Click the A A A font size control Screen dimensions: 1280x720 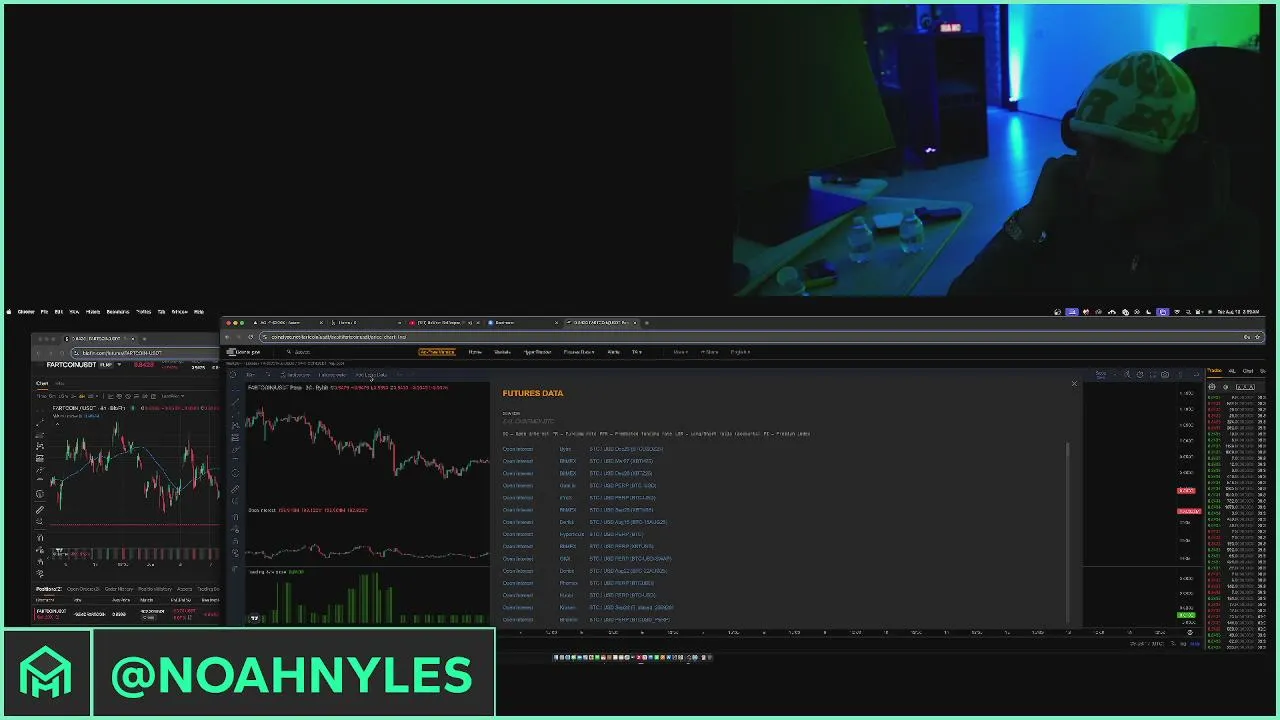1245,387
